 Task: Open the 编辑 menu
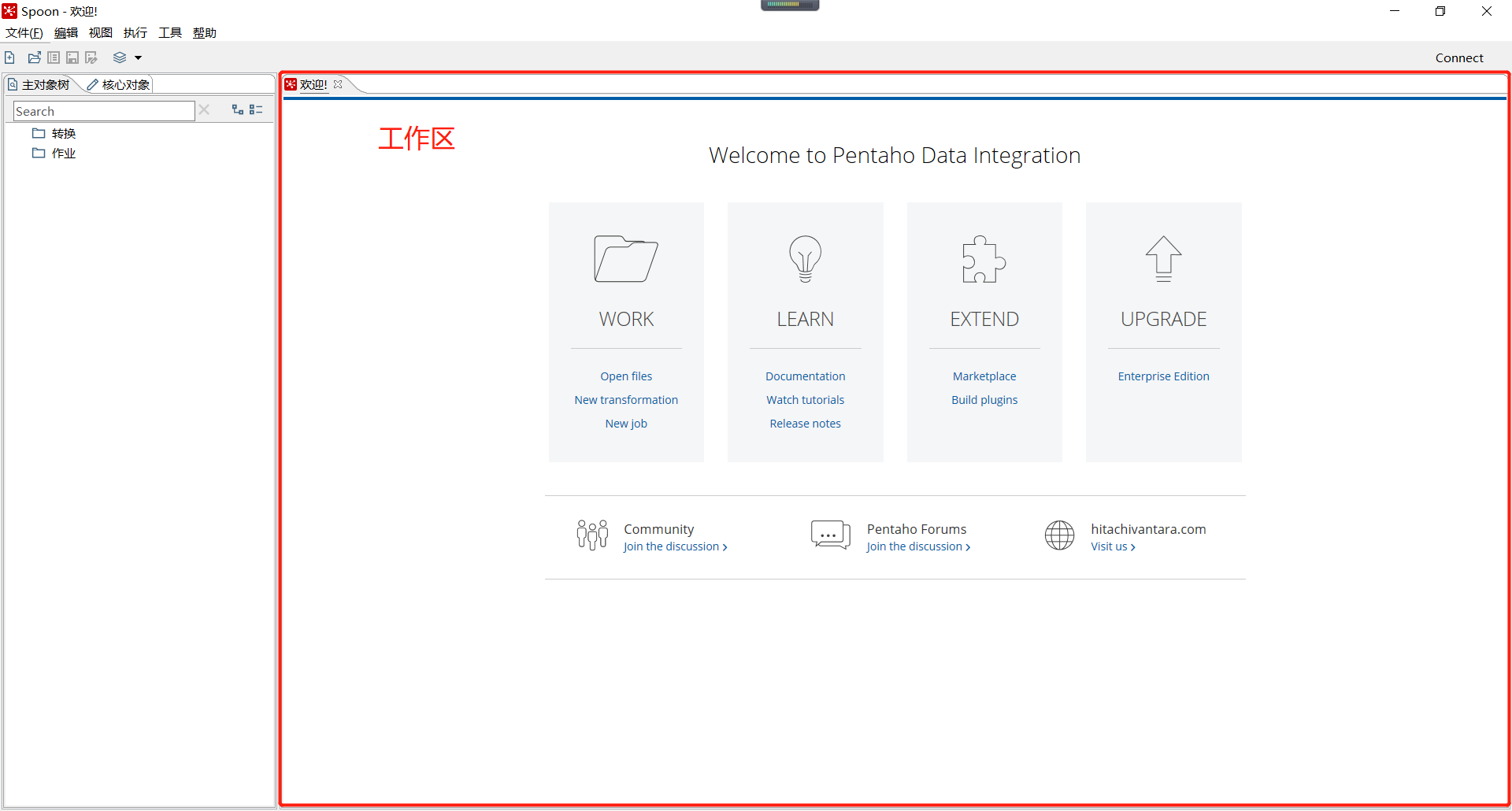coord(66,32)
